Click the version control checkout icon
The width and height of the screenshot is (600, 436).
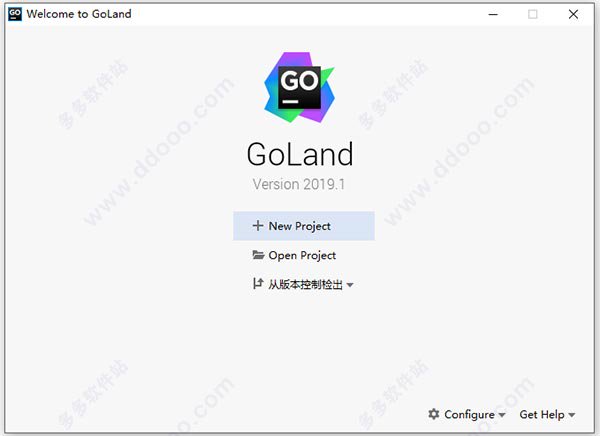(258, 284)
